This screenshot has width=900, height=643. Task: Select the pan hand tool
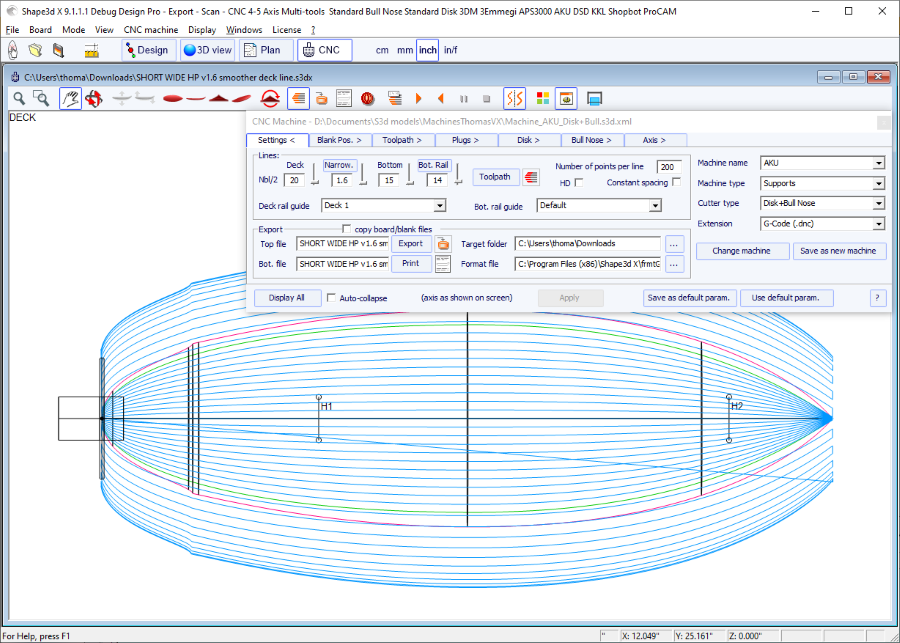tap(70, 98)
